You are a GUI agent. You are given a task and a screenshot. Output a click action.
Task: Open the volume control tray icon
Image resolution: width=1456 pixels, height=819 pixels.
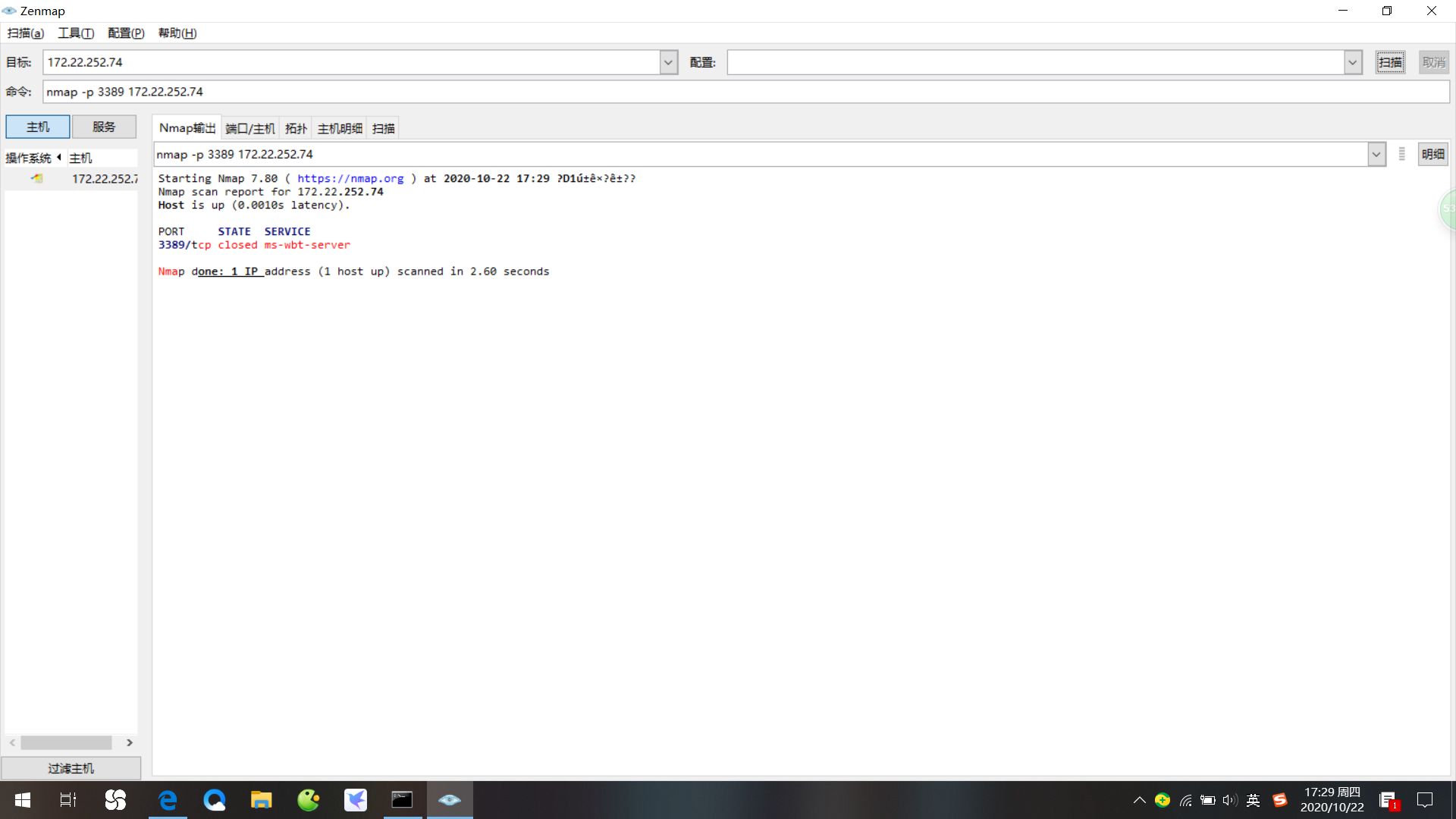click(x=1229, y=800)
